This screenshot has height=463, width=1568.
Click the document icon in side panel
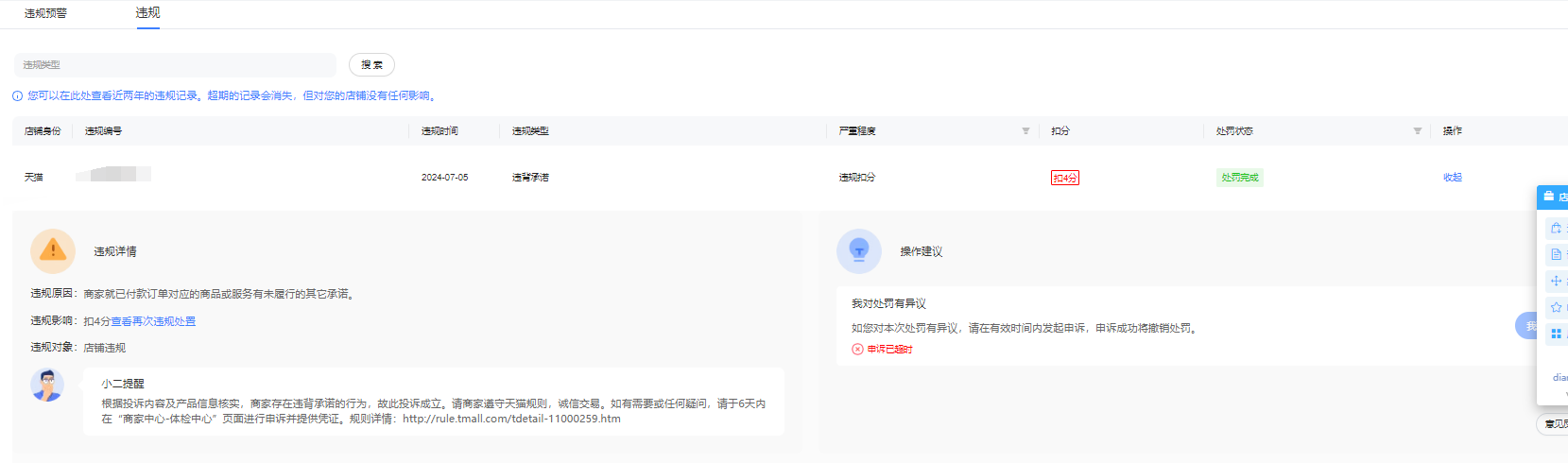(x=1556, y=254)
